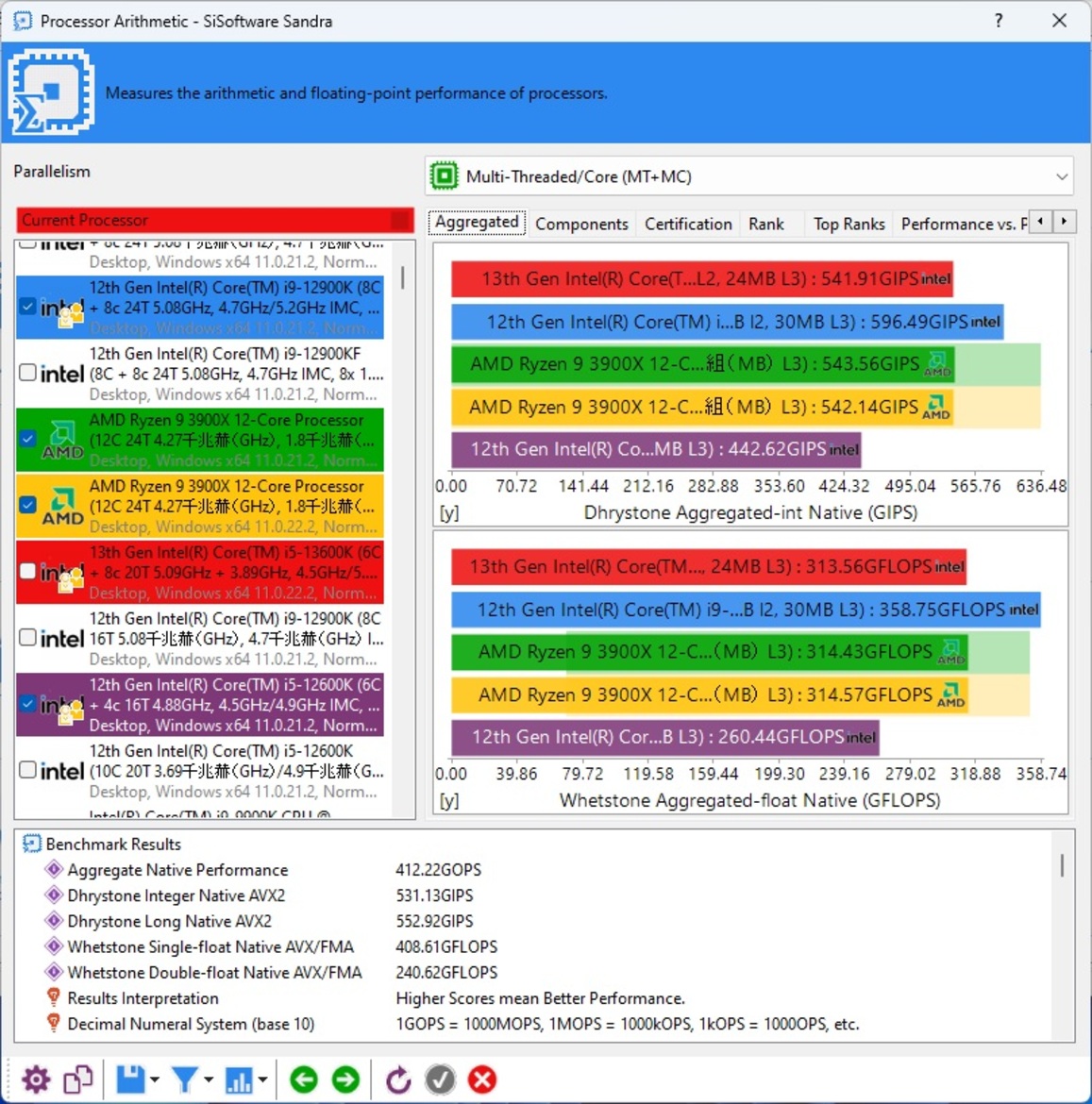Click the diamond icon beside Whetstone Double-float Native
This screenshot has height=1104, width=1092.
point(54,972)
